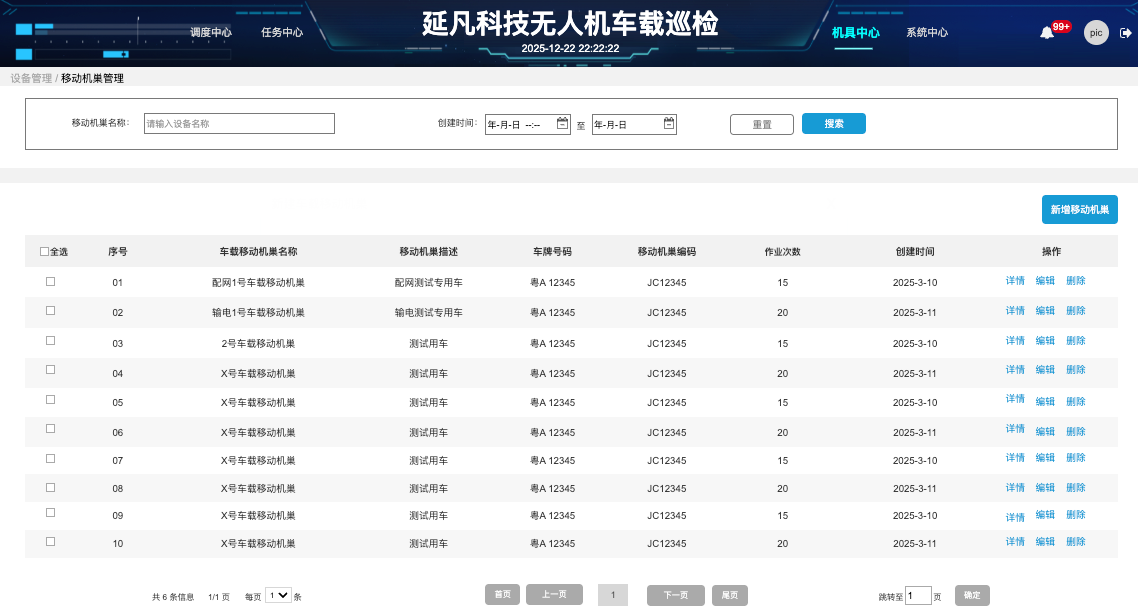
Task: Open the start date calendar picker icon
Action: click(563, 124)
